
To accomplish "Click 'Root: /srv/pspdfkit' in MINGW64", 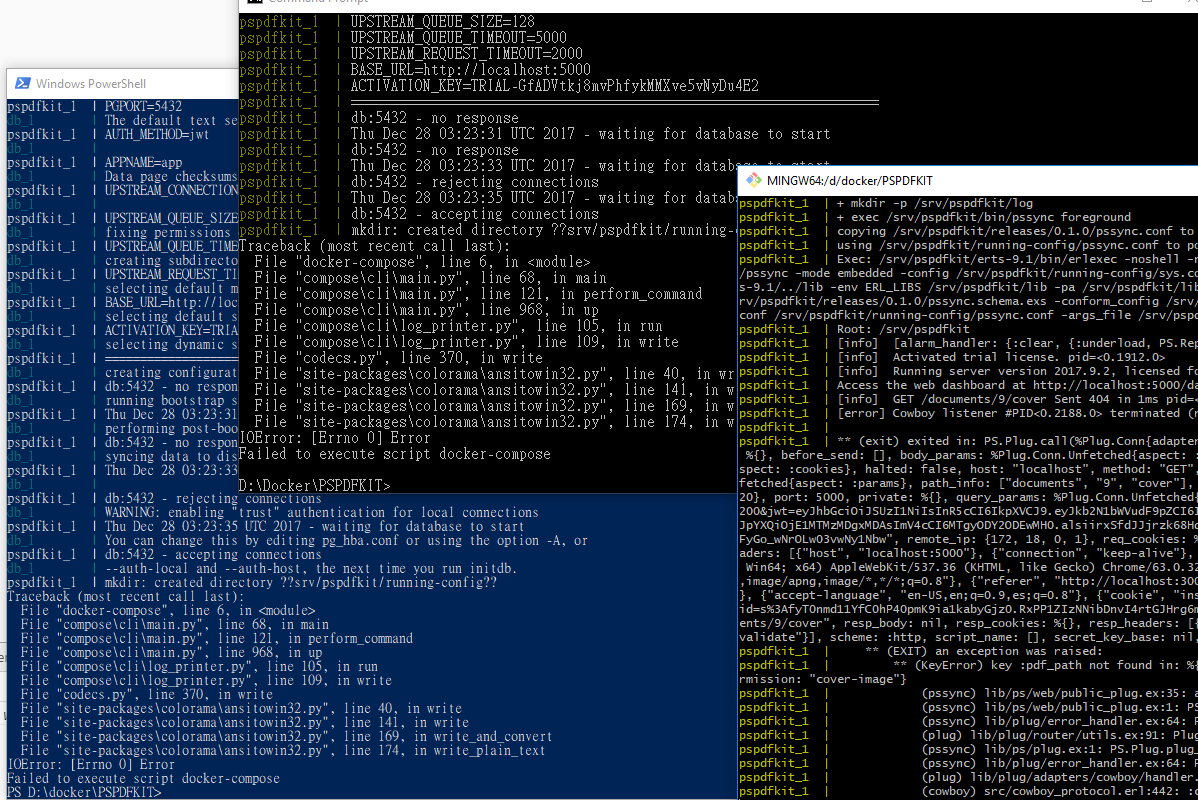I will 903,329.
